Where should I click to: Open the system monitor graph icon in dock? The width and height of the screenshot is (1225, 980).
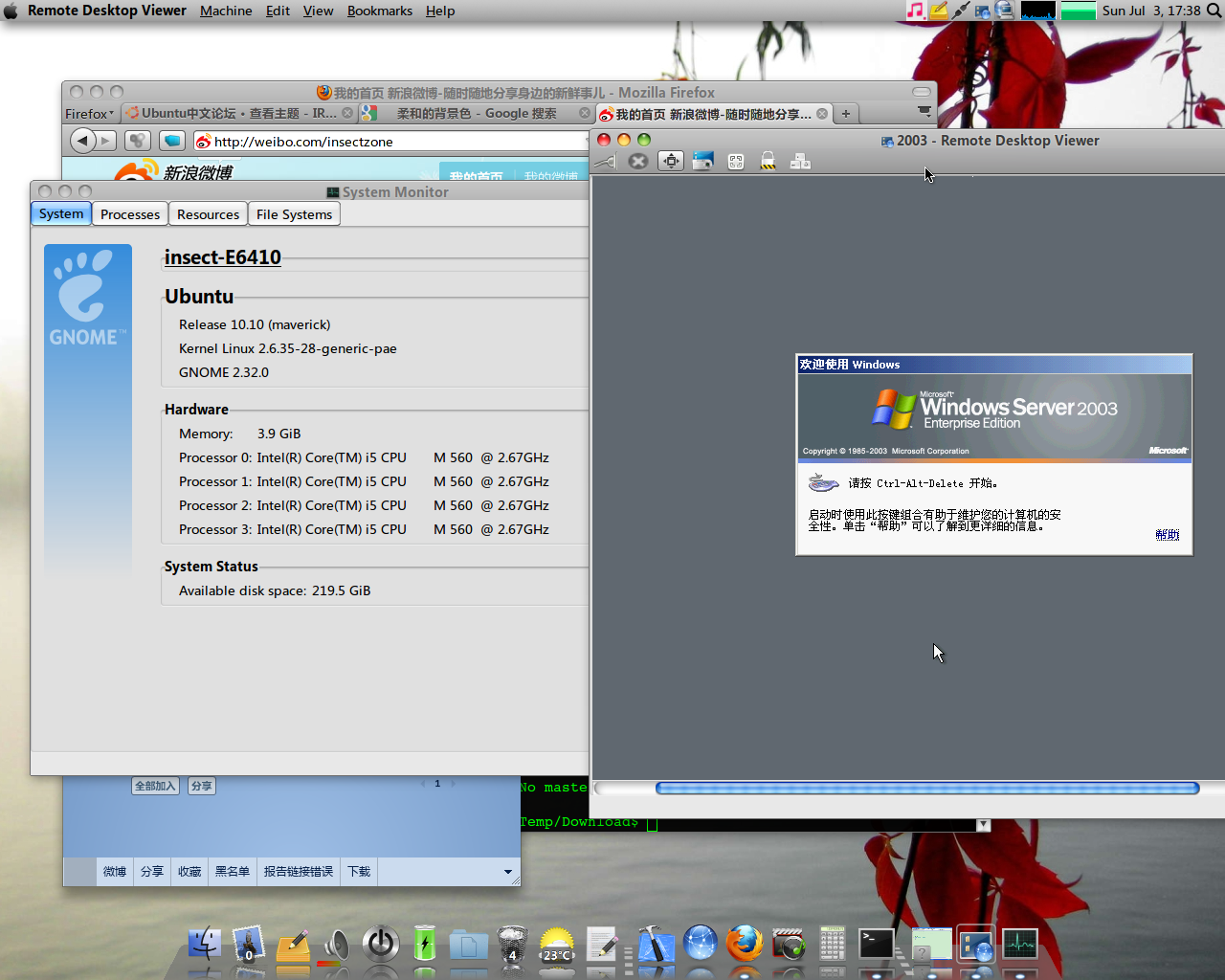click(1020, 945)
